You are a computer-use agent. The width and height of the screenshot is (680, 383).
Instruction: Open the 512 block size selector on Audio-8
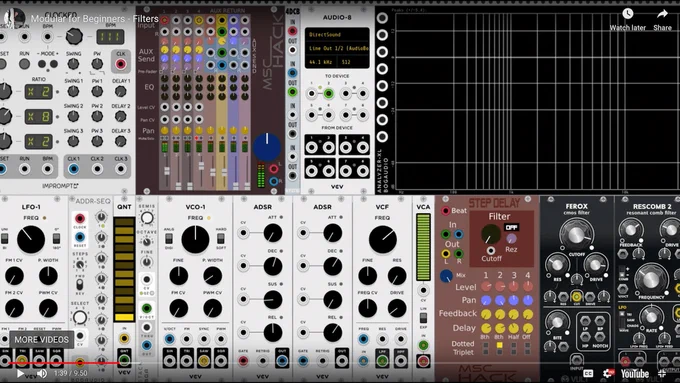tap(353, 62)
